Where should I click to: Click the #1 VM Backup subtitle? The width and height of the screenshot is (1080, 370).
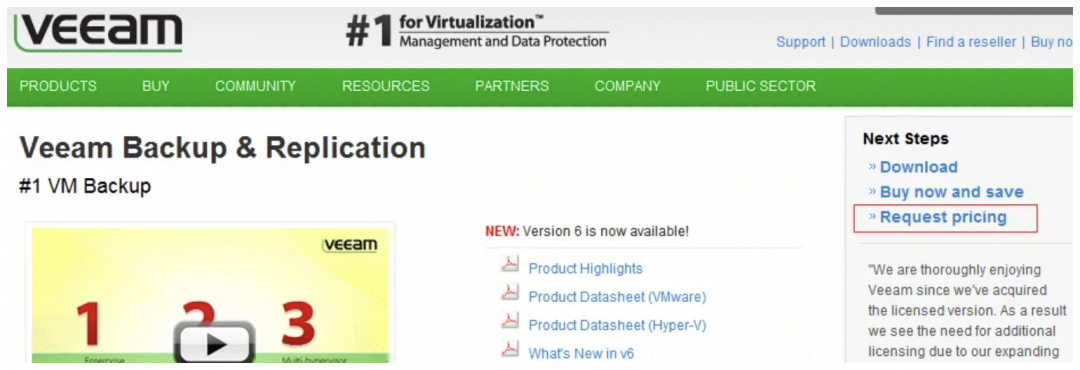point(85,186)
